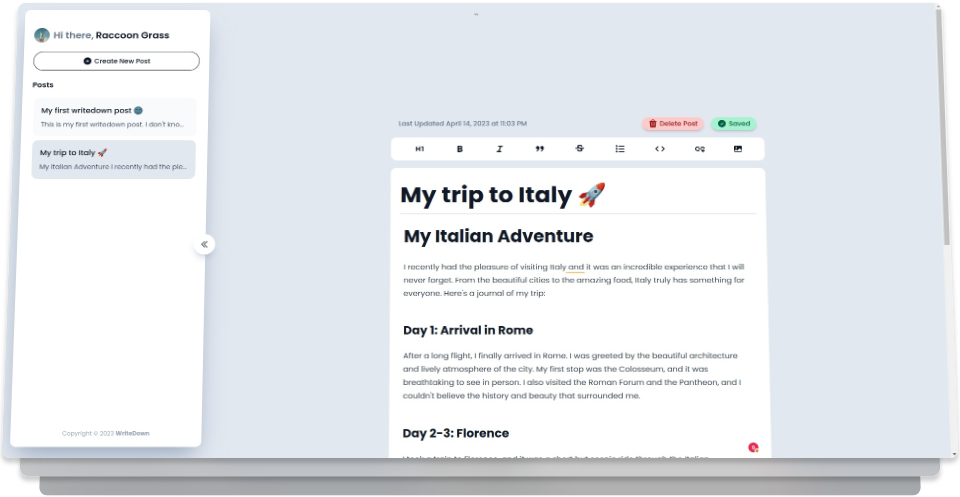Create a new post
Screen dimensions: 960x497
pos(116,61)
